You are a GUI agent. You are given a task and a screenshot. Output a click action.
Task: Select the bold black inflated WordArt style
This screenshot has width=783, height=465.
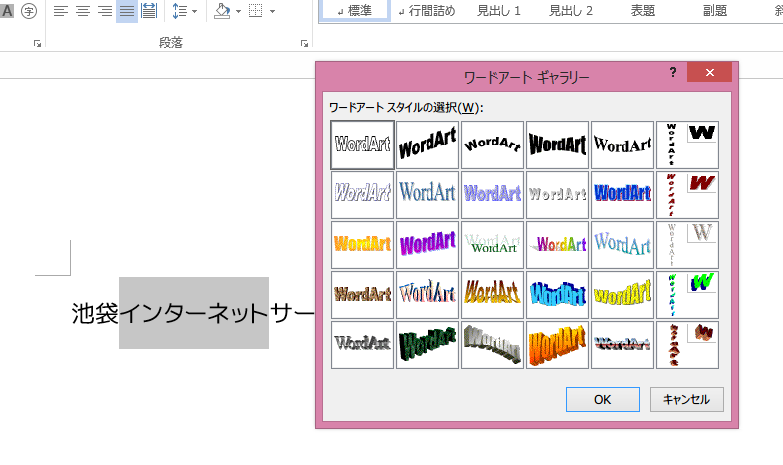pos(557,145)
